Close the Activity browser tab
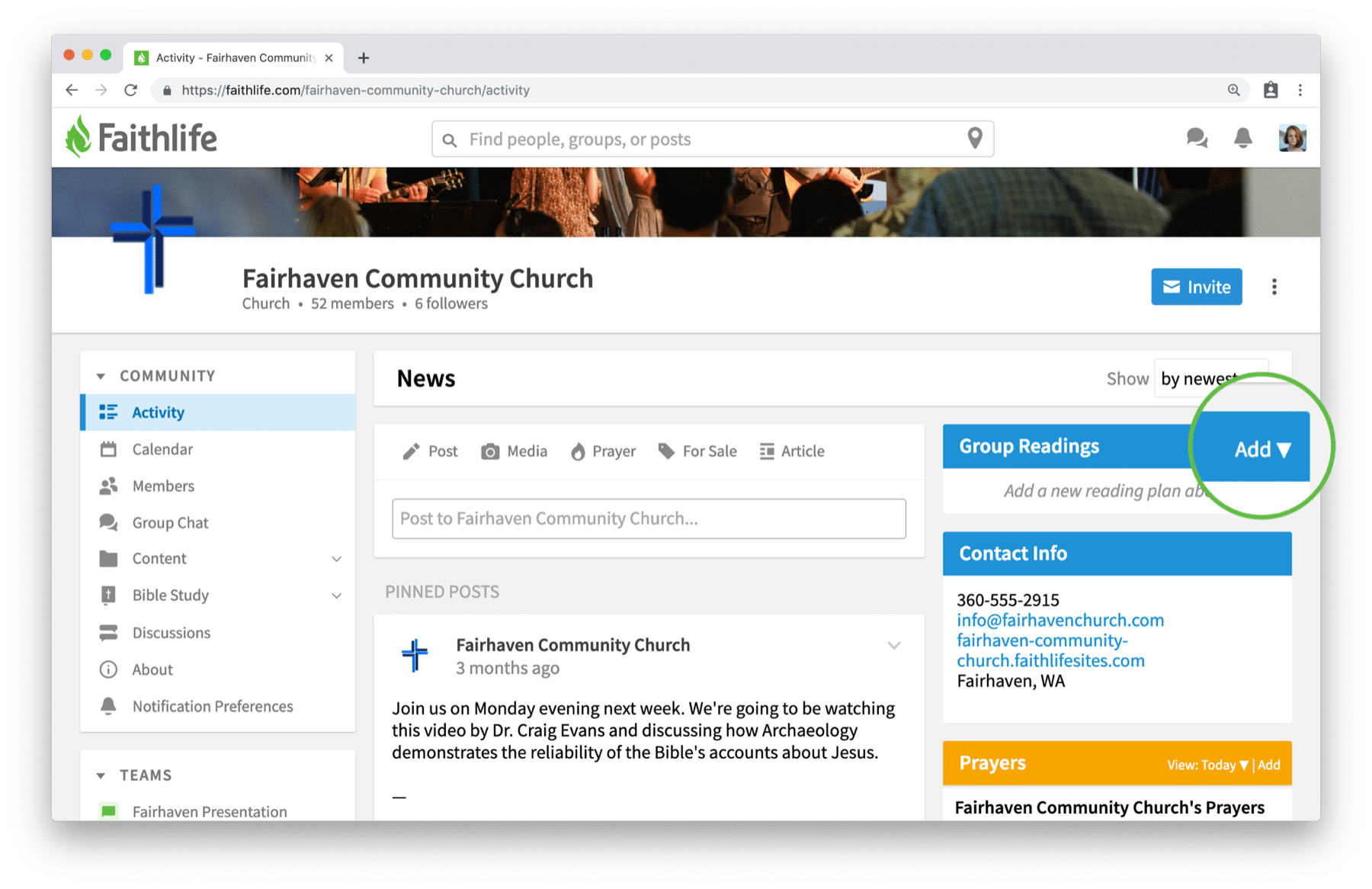 point(329,58)
